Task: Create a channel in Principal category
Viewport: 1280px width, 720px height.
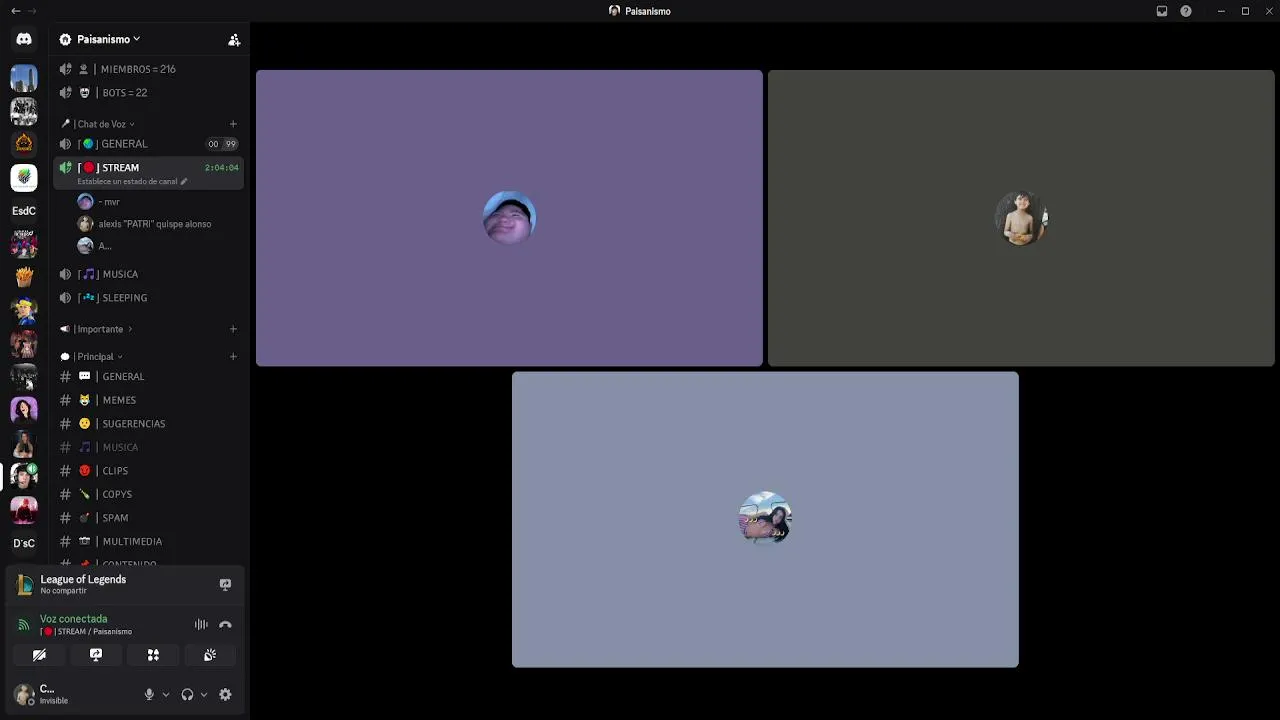Action: coord(233,357)
